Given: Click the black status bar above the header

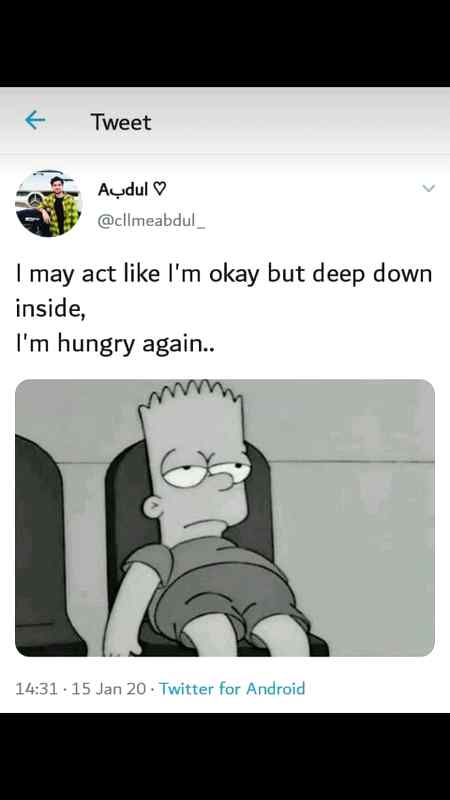Looking at the screenshot, I should click(225, 43).
